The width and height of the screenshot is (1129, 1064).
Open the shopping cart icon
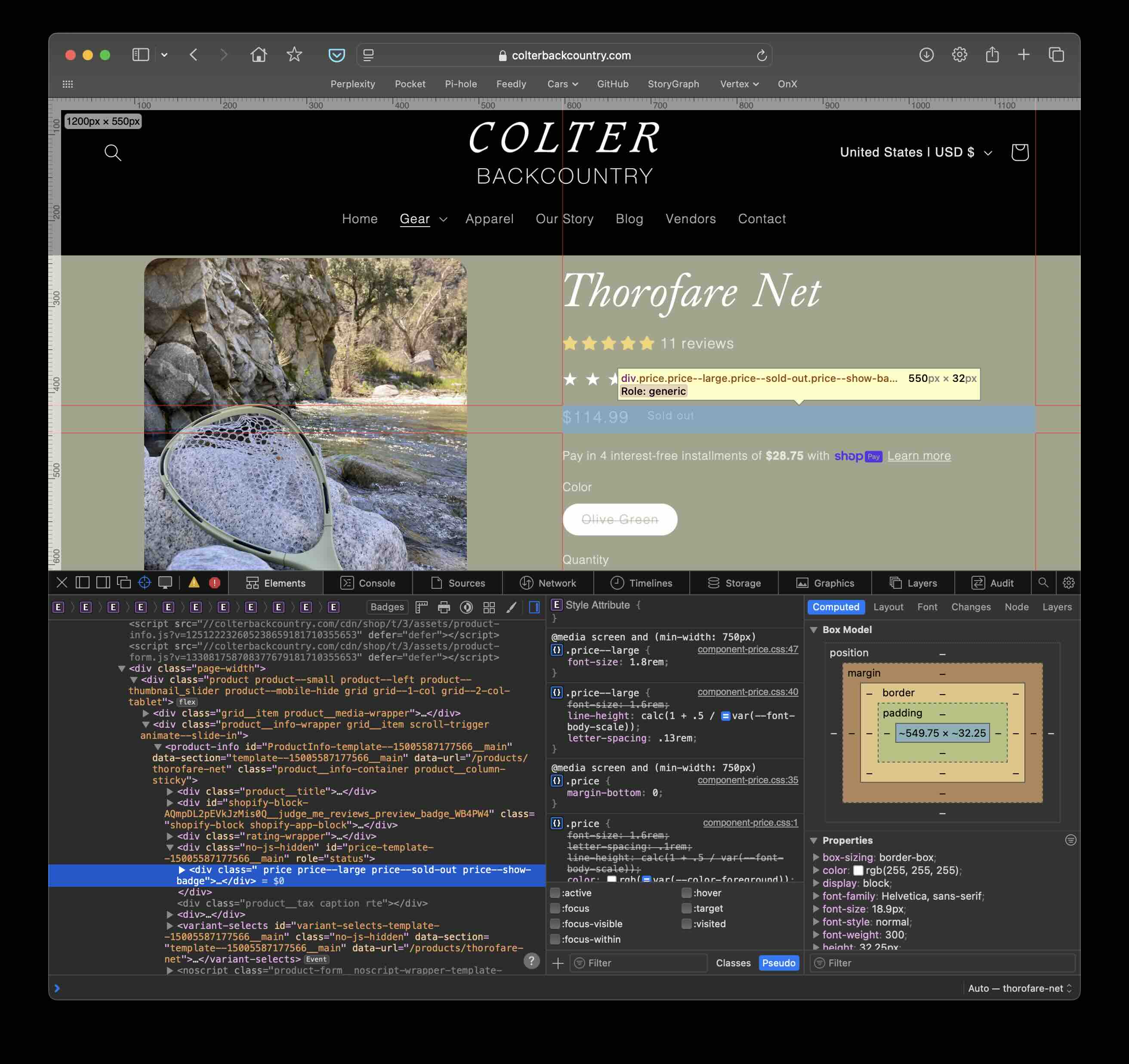pyautogui.click(x=1019, y=152)
